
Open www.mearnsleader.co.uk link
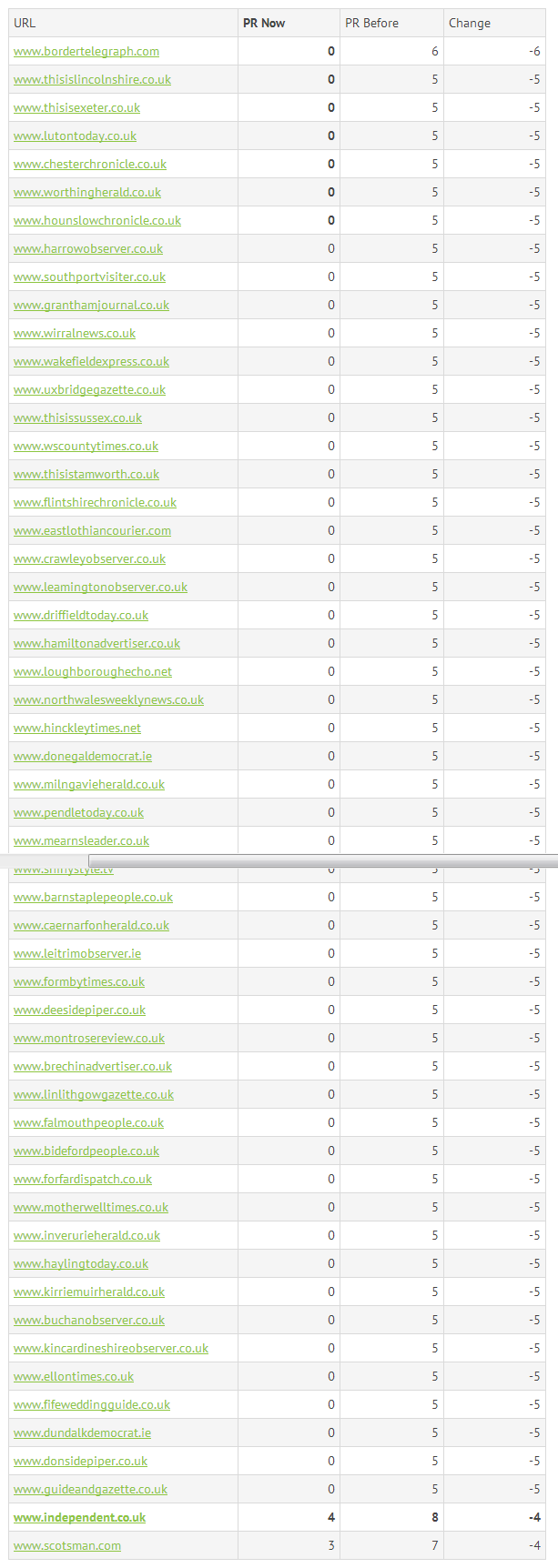pos(81,841)
